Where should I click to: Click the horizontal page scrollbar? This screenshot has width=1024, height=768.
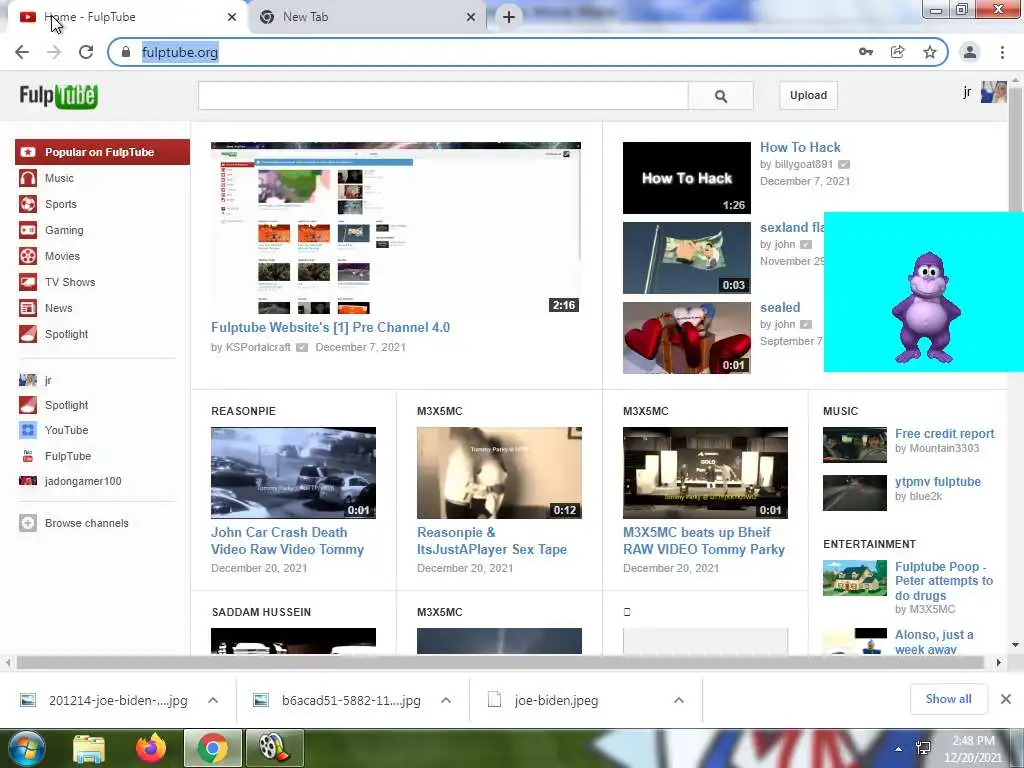500,663
